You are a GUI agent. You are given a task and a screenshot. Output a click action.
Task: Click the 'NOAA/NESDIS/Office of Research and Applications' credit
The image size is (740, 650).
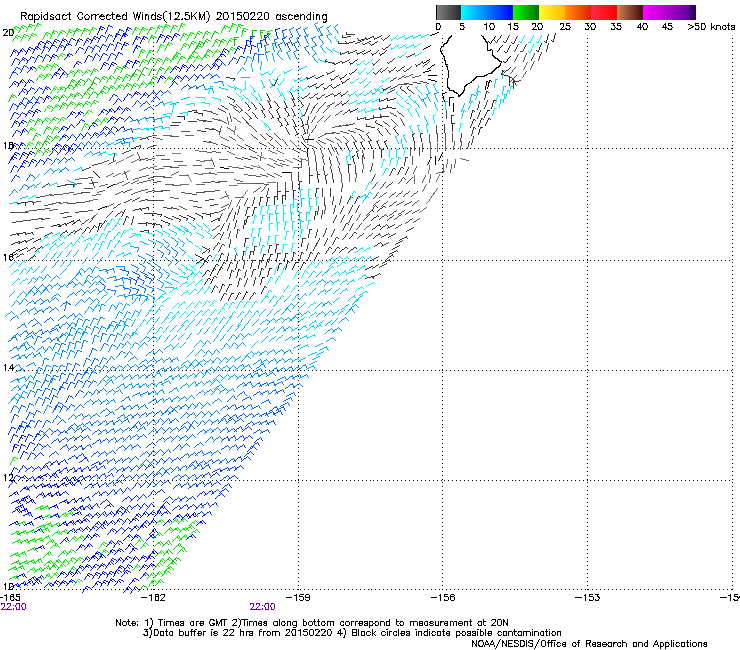point(589,644)
